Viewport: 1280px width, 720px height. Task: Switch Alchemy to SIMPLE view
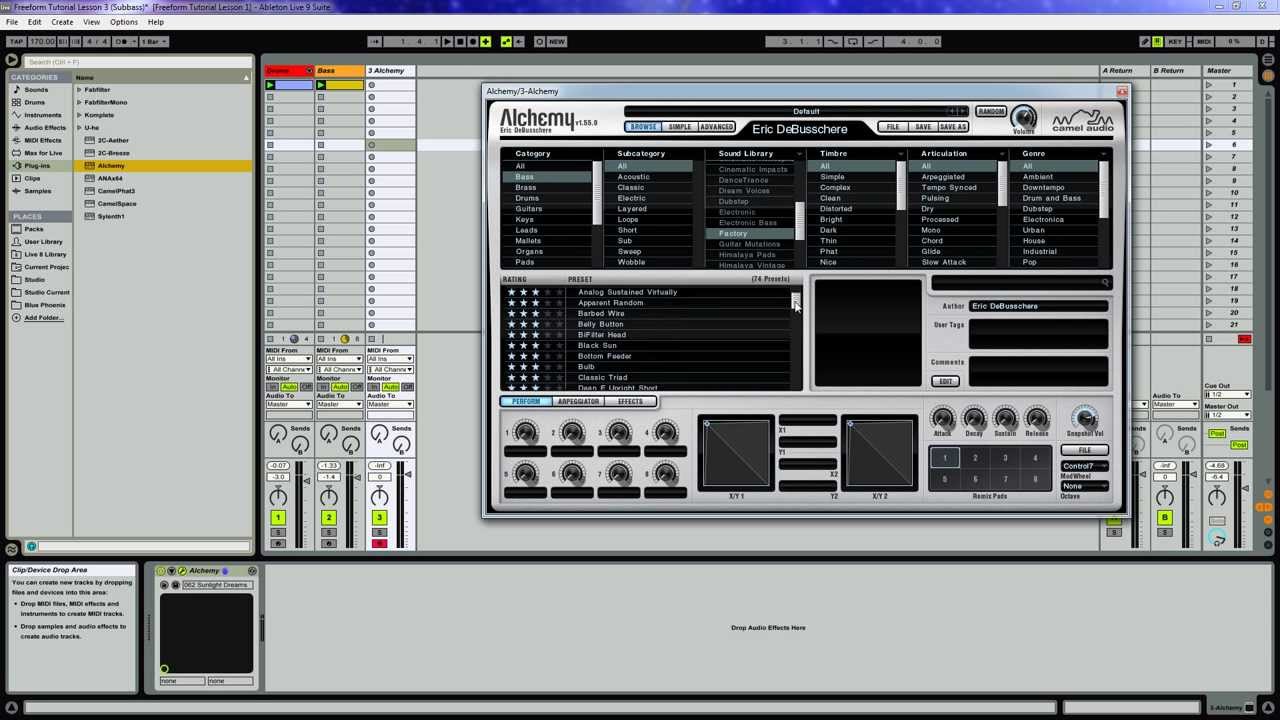(680, 127)
